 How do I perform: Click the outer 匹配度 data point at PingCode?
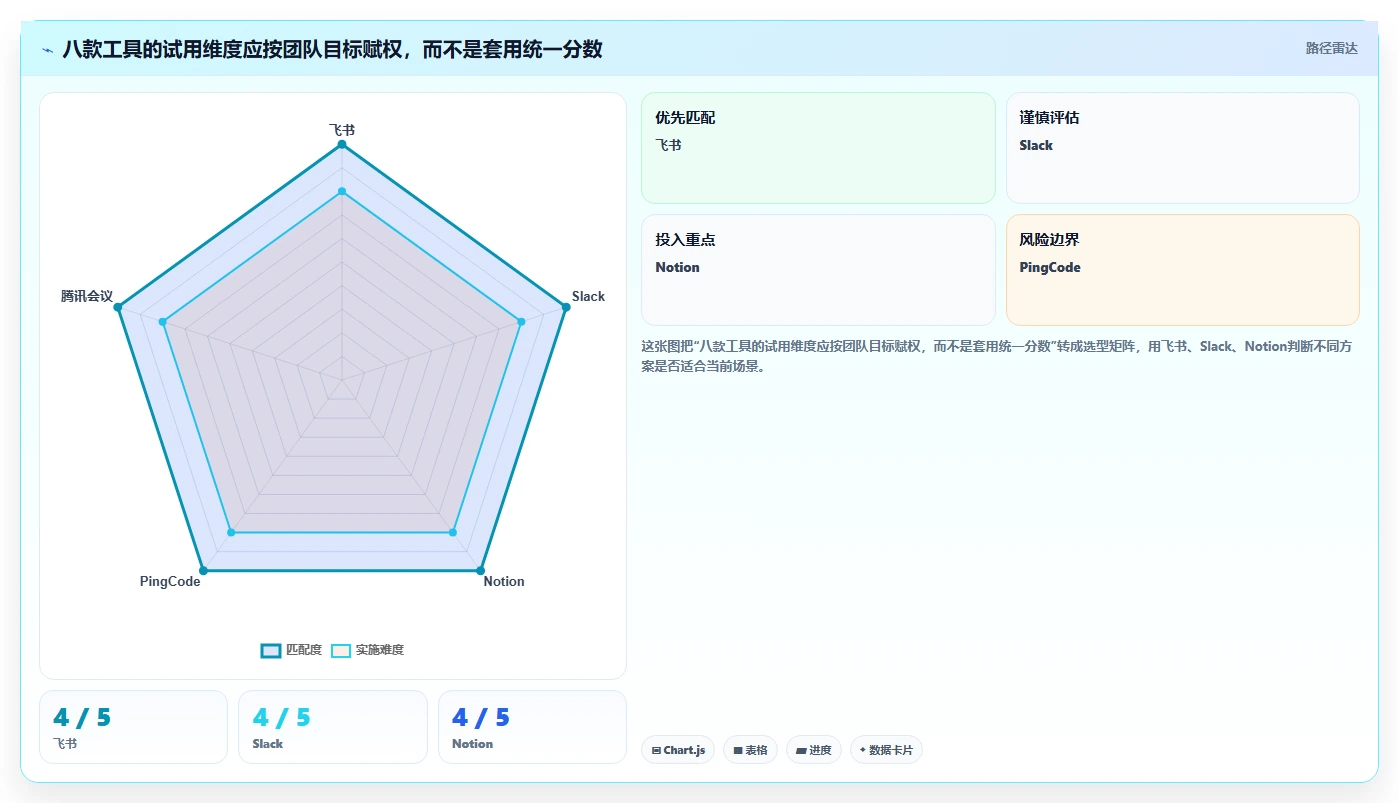[x=203, y=571]
